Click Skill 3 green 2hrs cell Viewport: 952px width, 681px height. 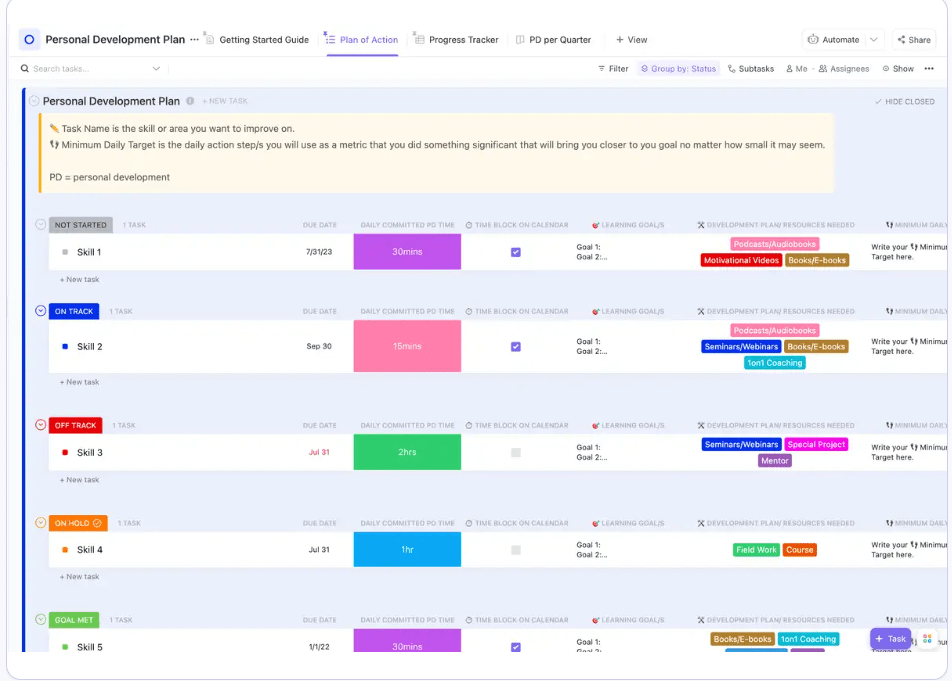point(407,452)
